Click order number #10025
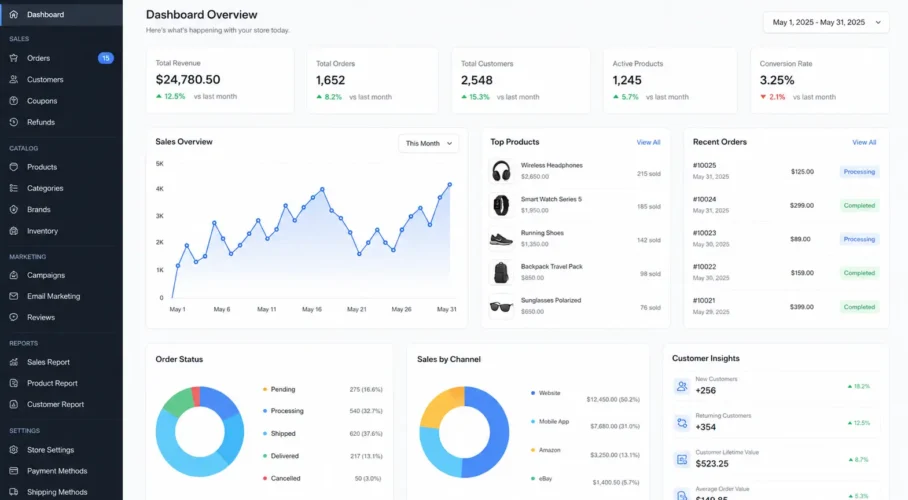Viewport: 908px width, 500px height. pos(704,166)
